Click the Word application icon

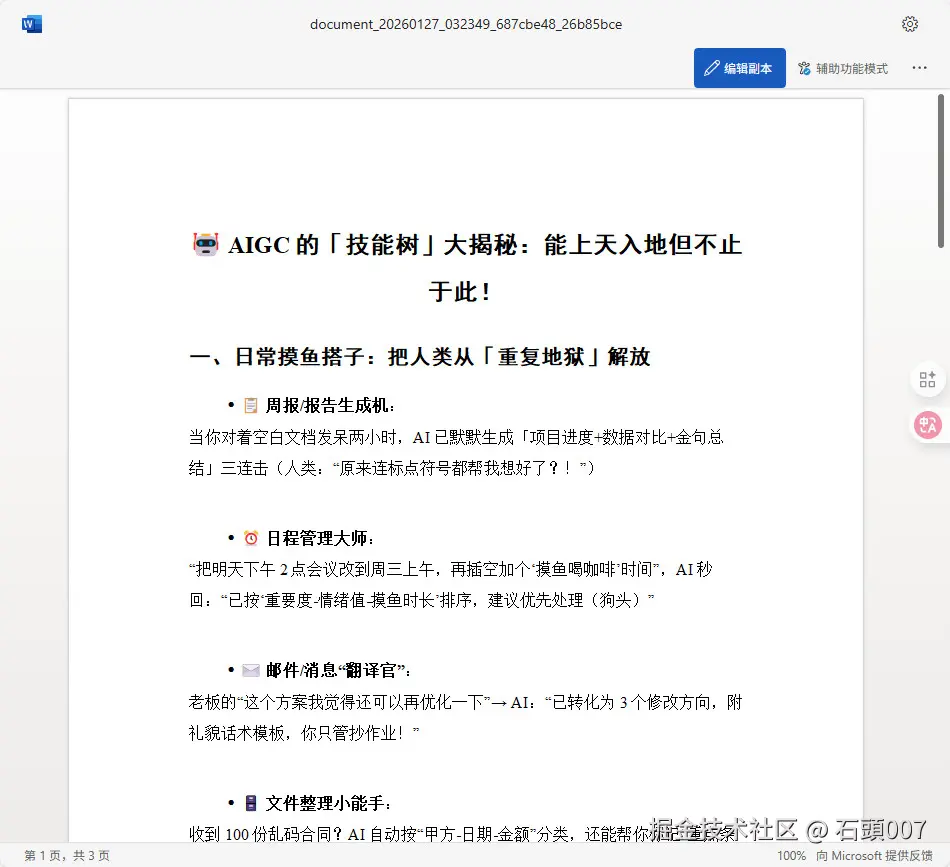pos(31,24)
